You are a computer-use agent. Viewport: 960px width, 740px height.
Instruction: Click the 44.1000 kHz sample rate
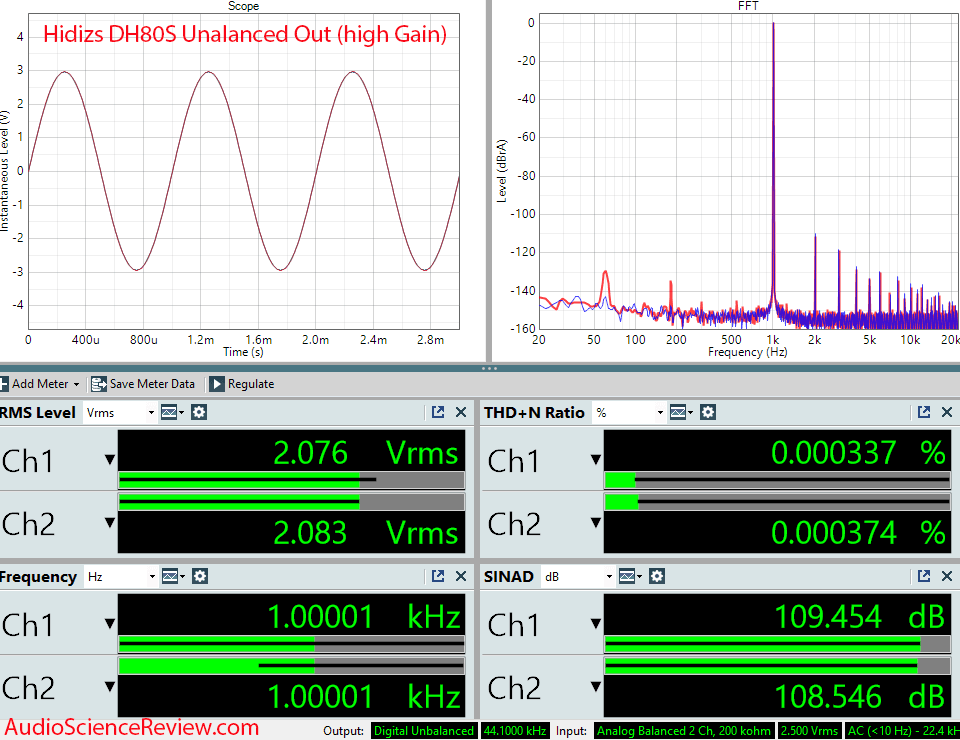515,731
